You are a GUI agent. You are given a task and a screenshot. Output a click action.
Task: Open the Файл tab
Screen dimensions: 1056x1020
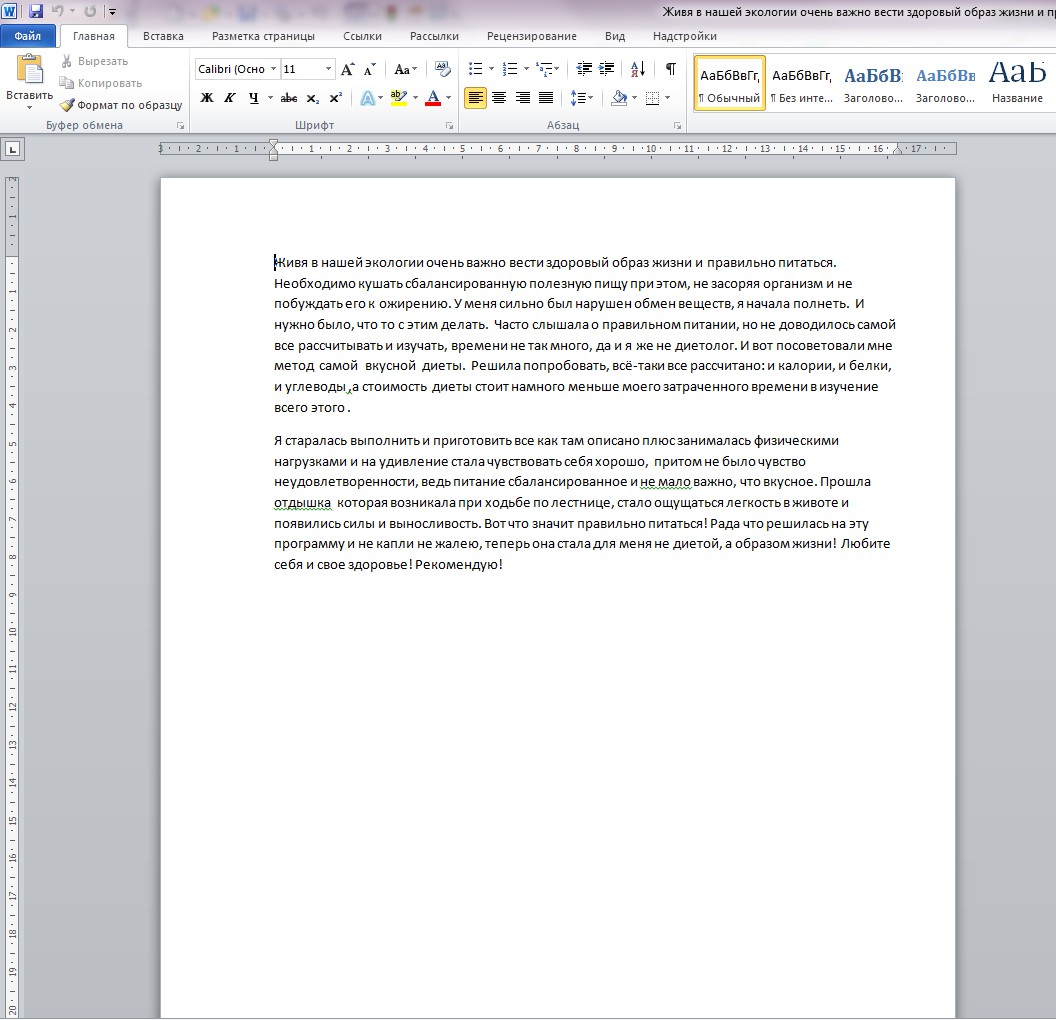(28, 36)
